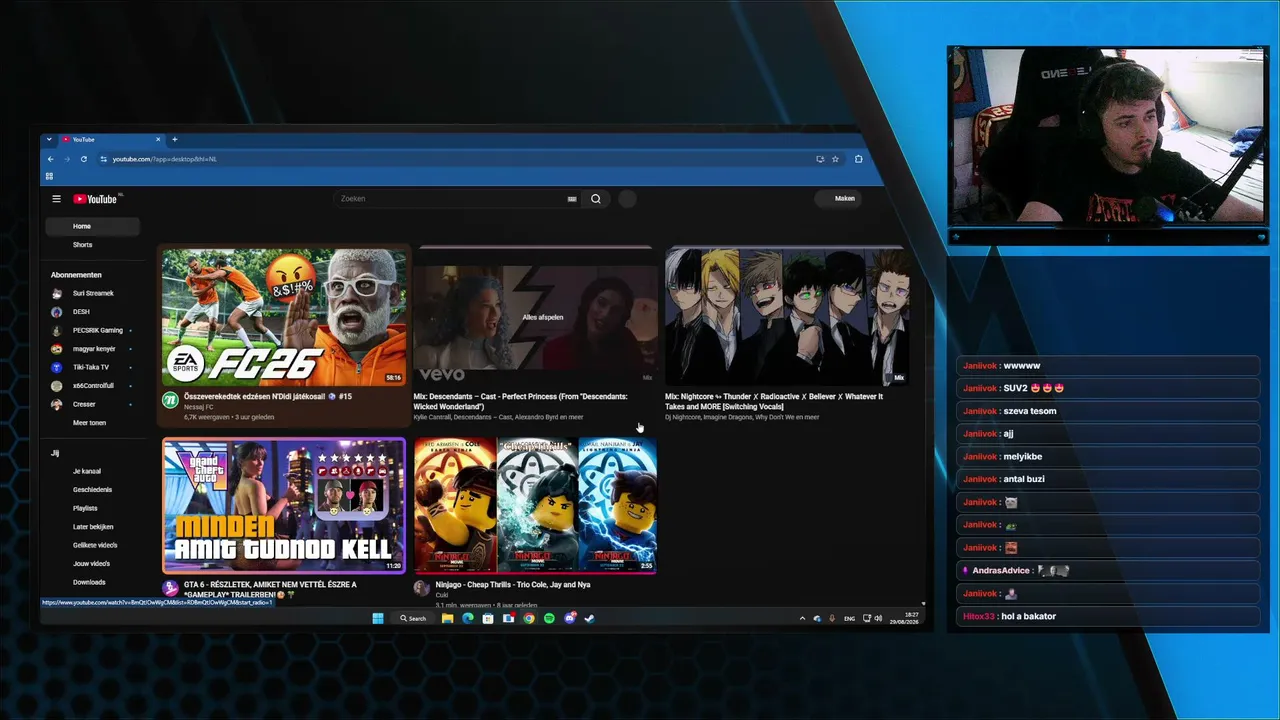
Task: Open Gelikete video's in the sidebar
Action: [x=95, y=545]
